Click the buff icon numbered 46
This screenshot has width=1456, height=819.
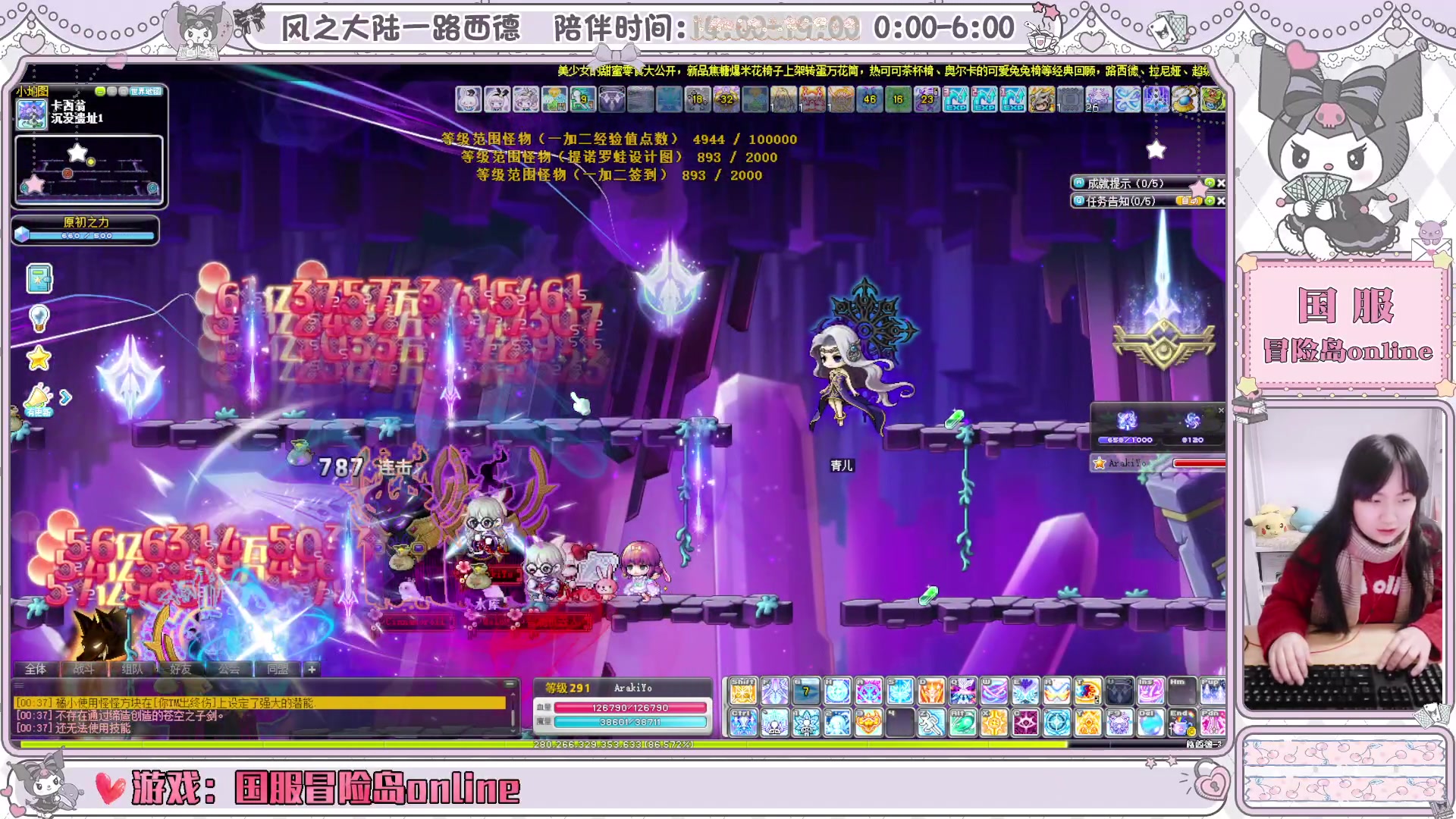[x=871, y=99]
